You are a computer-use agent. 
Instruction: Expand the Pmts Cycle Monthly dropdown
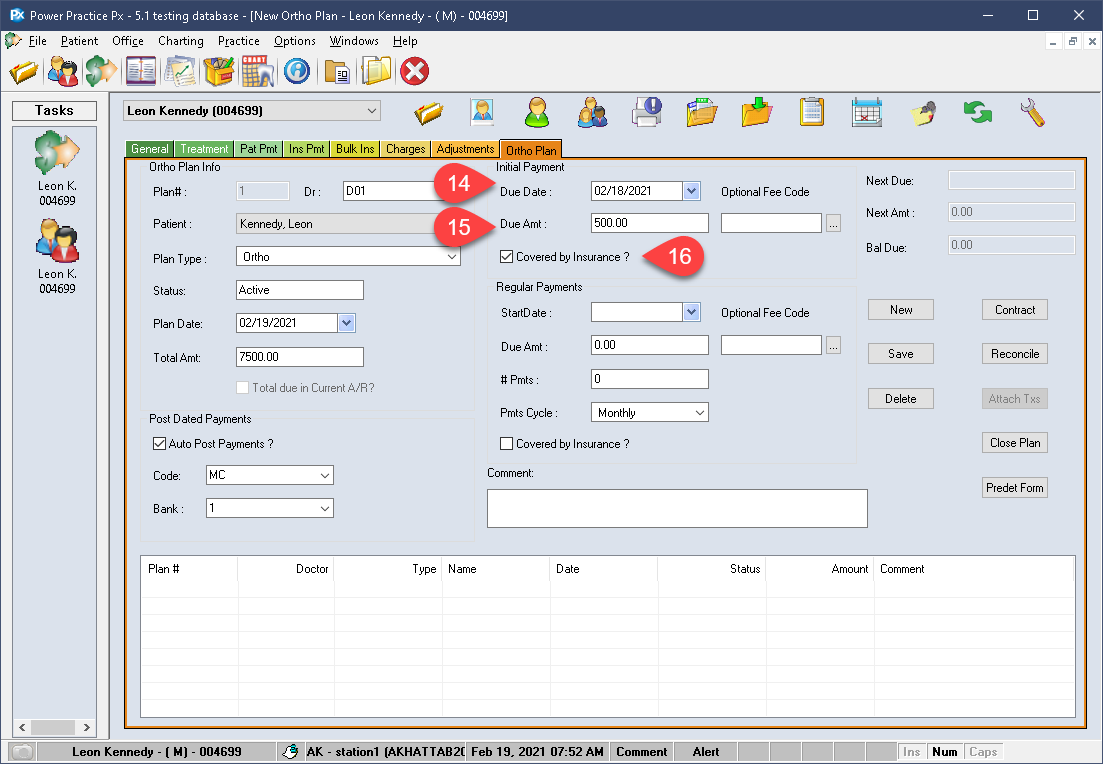point(700,413)
